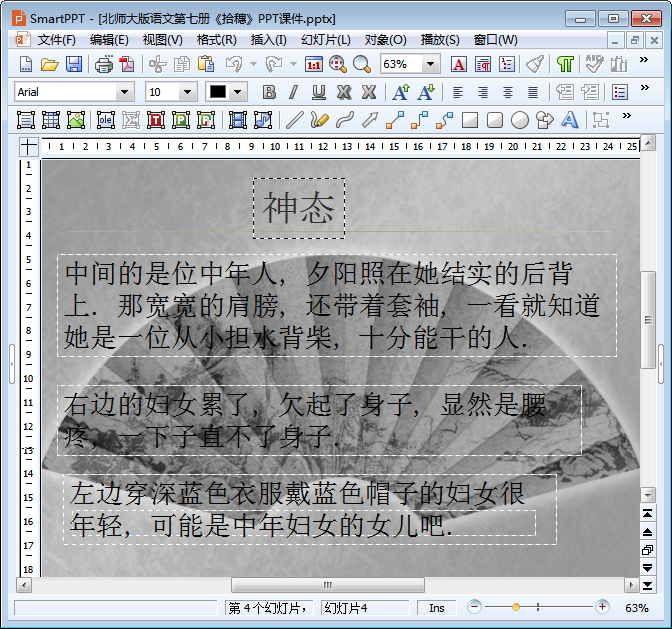Click the Print icon

[x=104, y=64]
